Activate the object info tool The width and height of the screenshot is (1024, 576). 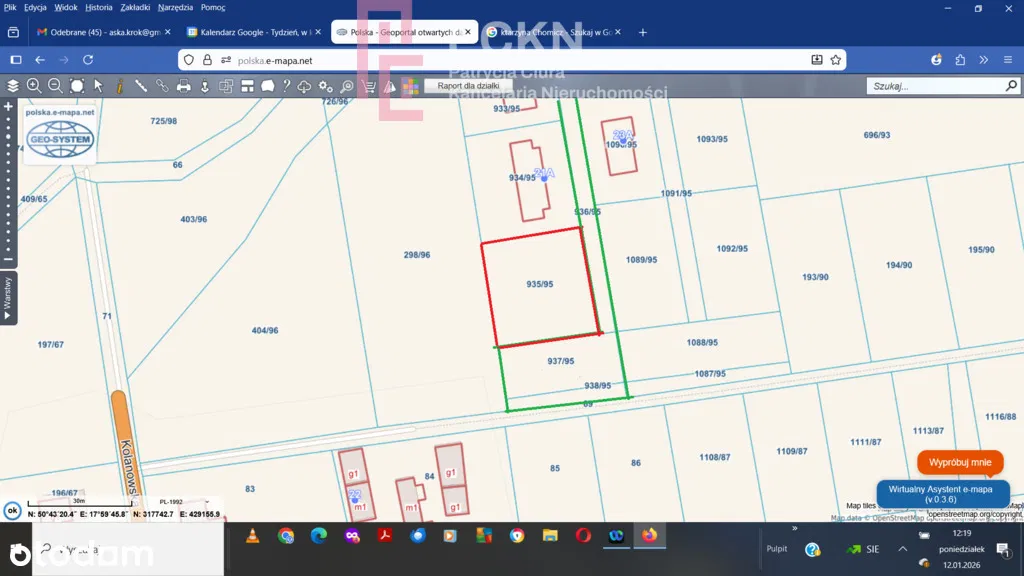coord(119,86)
